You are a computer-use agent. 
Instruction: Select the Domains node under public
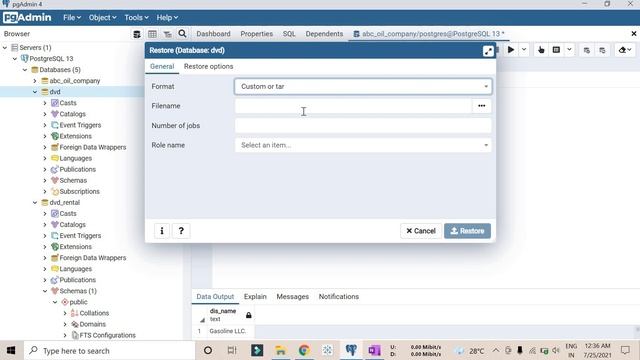92,324
